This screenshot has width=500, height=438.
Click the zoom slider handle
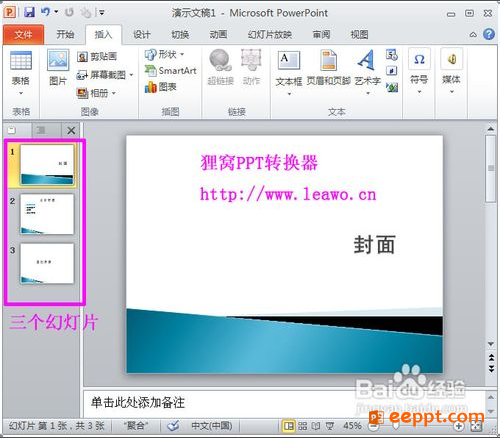point(395,426)
